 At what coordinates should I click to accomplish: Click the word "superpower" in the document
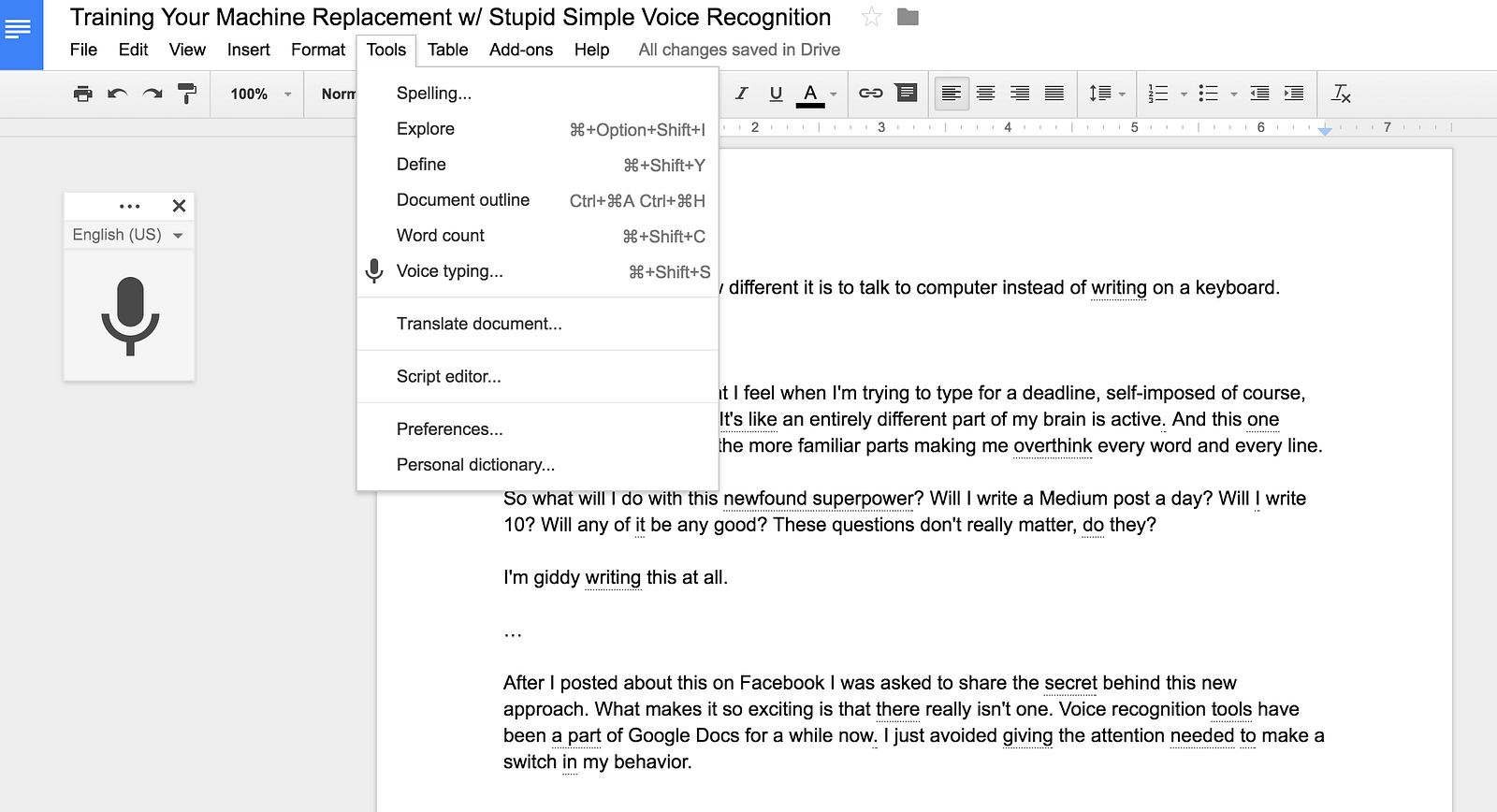[862, 499]
